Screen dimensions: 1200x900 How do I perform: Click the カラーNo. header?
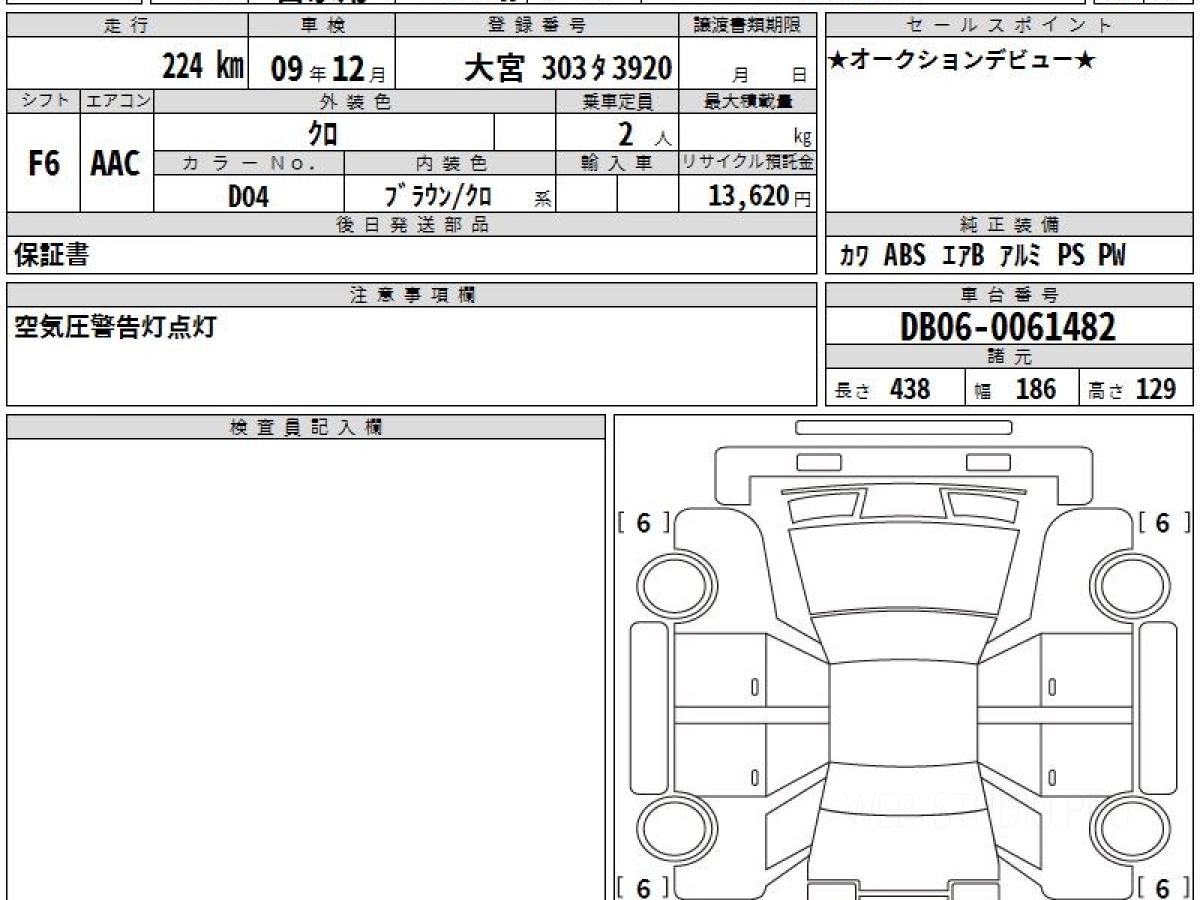coord(249,163)
